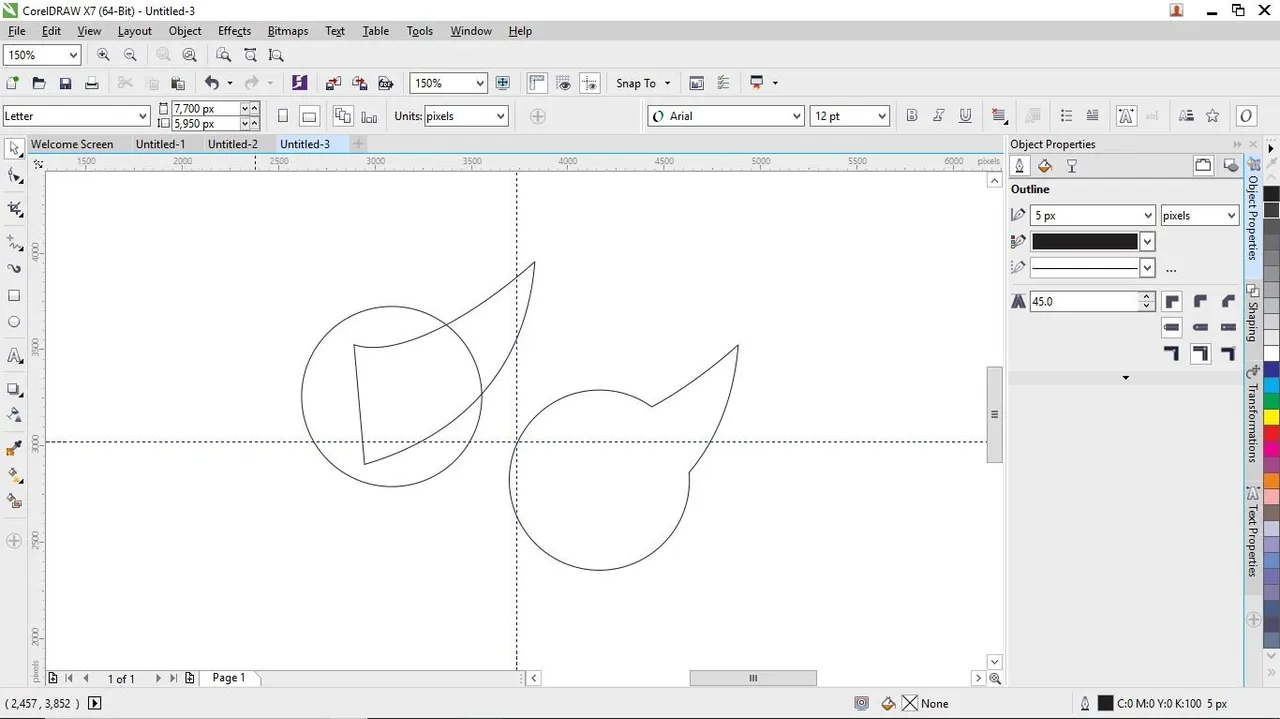Open outline style settings ellipsis button
This screenshot has width=1280, height=719.
pos(1171,268)
